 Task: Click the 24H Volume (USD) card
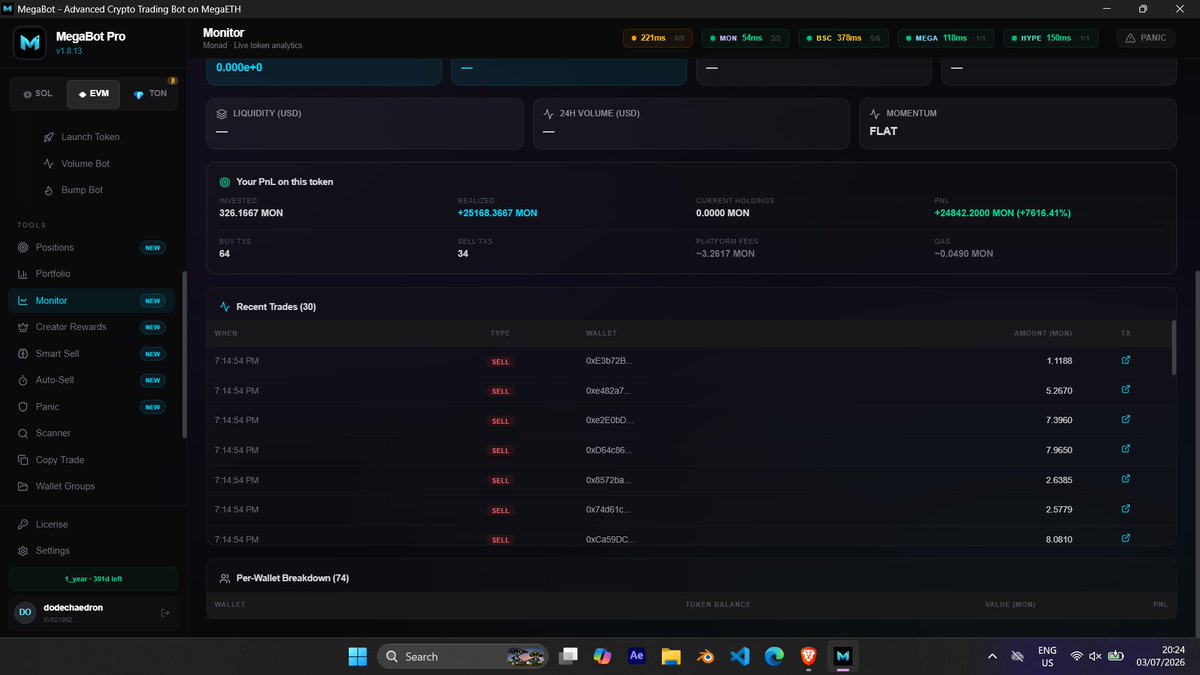click(x=691, y=123)
